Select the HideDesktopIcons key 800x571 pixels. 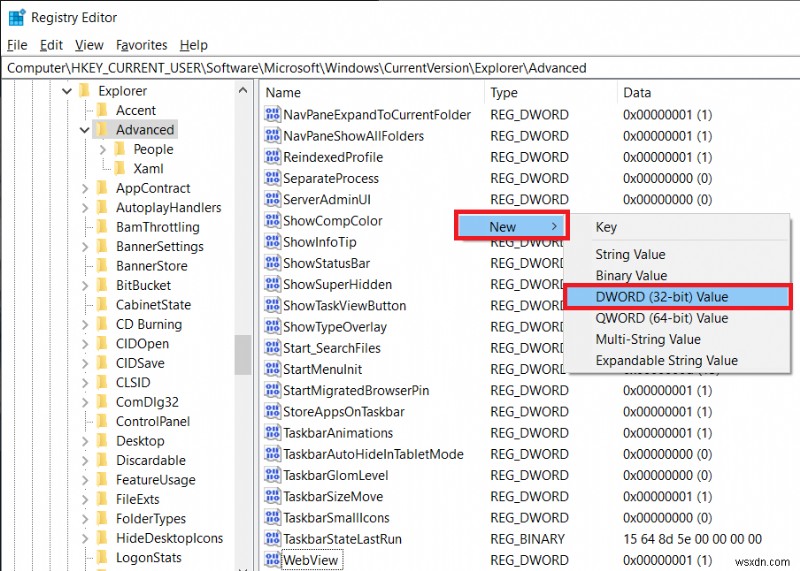(x=169, y=538)
